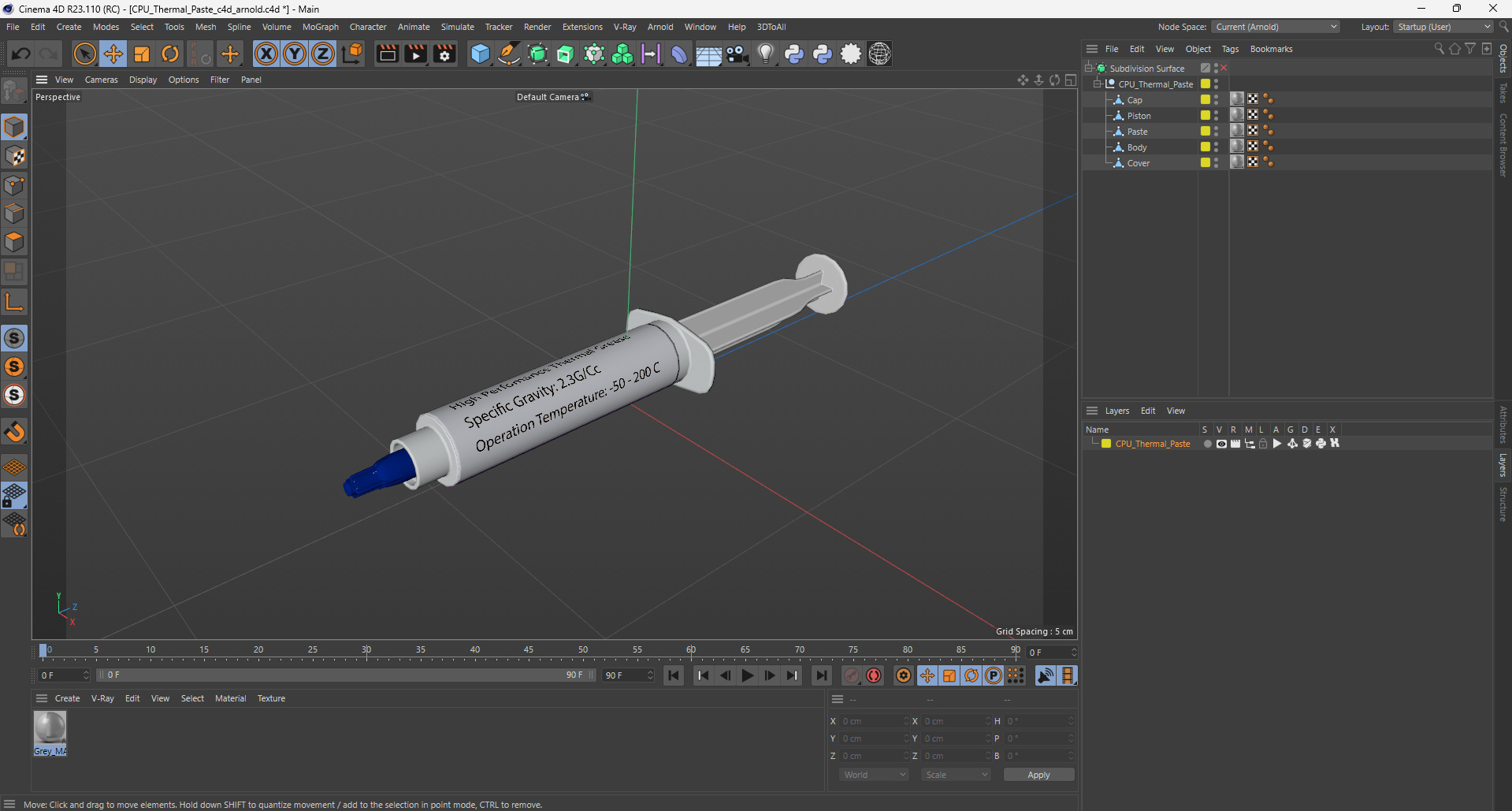Open Edit Render Settings icon
This screenshot has height=811, width=1512.
(445, 54)
